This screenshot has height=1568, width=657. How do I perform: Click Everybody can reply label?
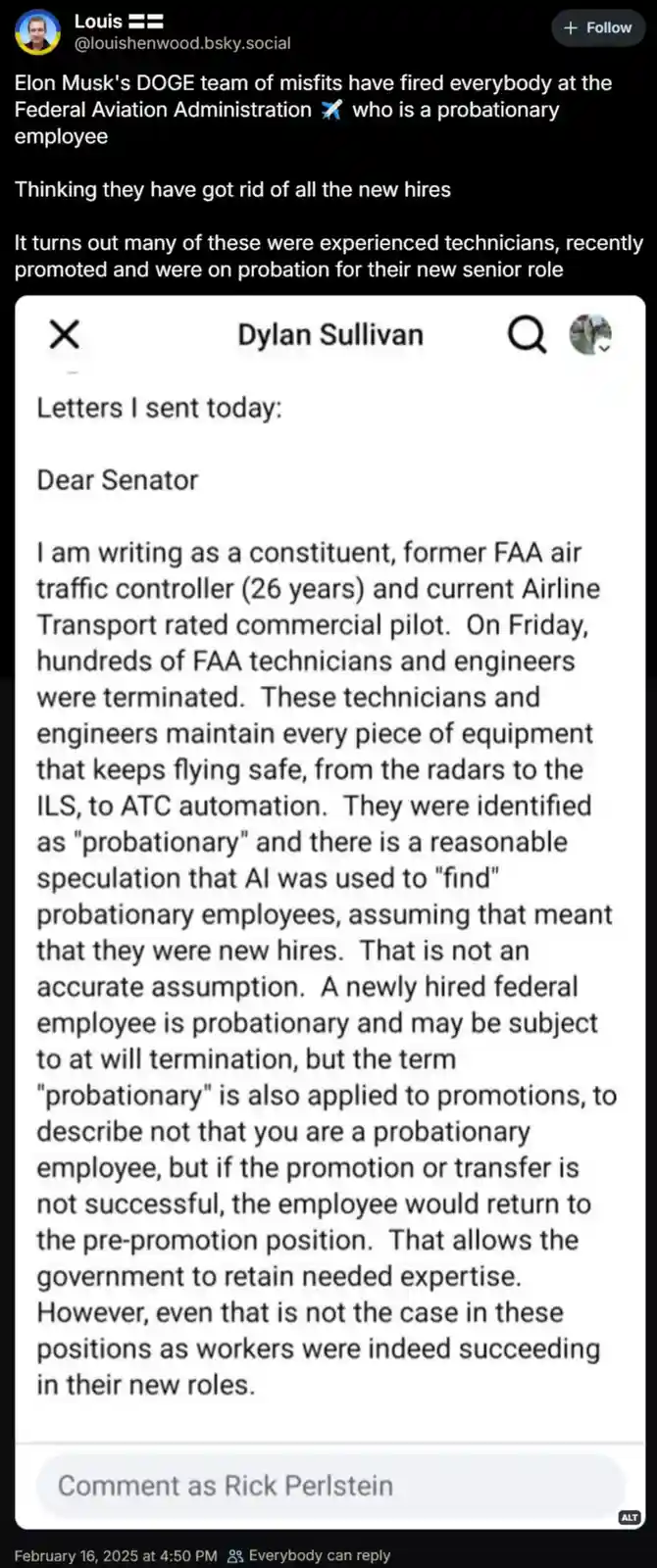click(320, 1555)
